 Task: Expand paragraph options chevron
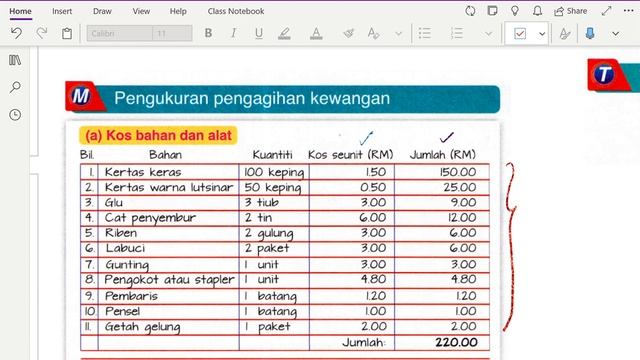[489, 33]
